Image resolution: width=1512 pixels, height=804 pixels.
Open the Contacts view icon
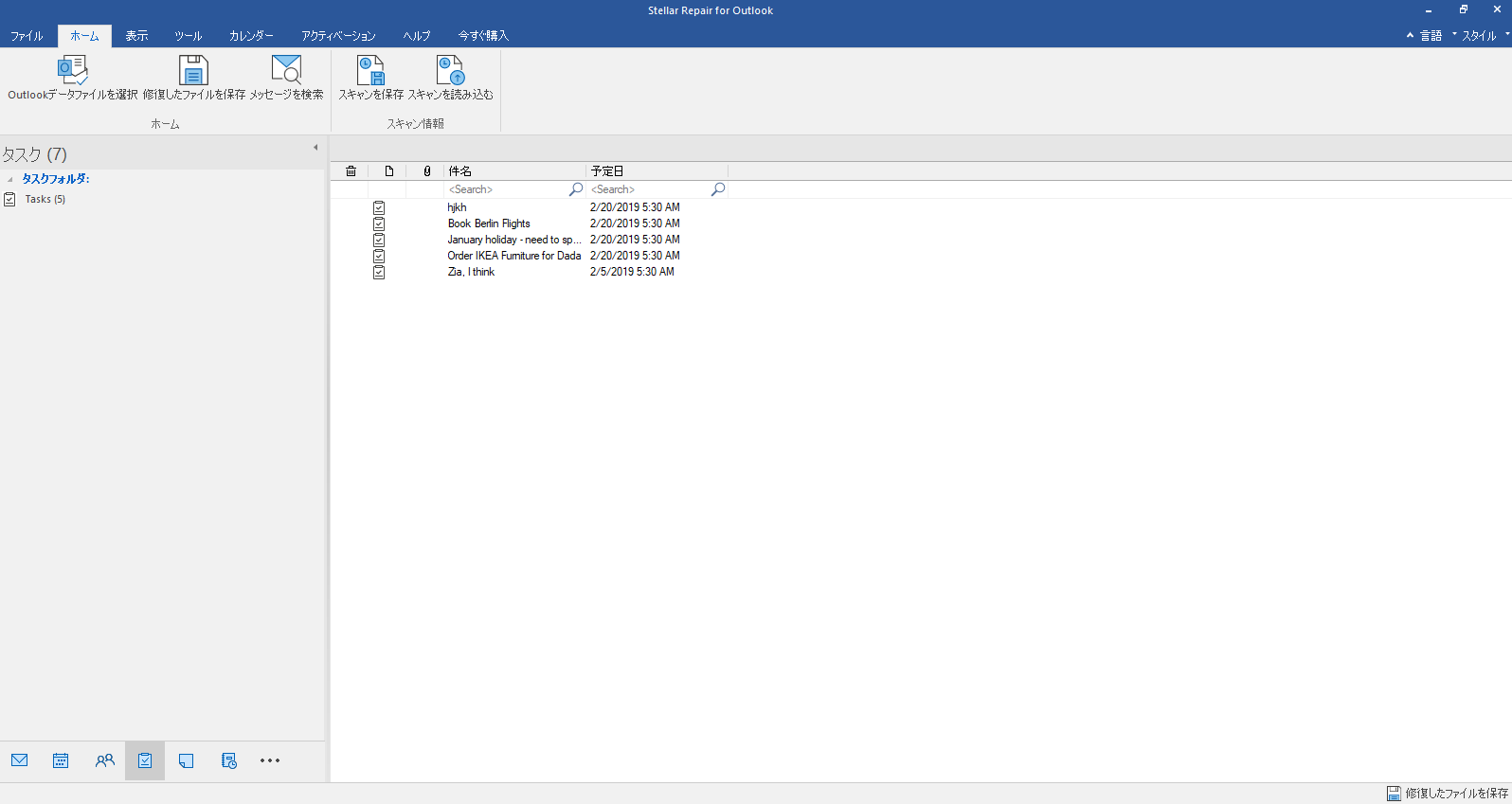coord(104,760)
